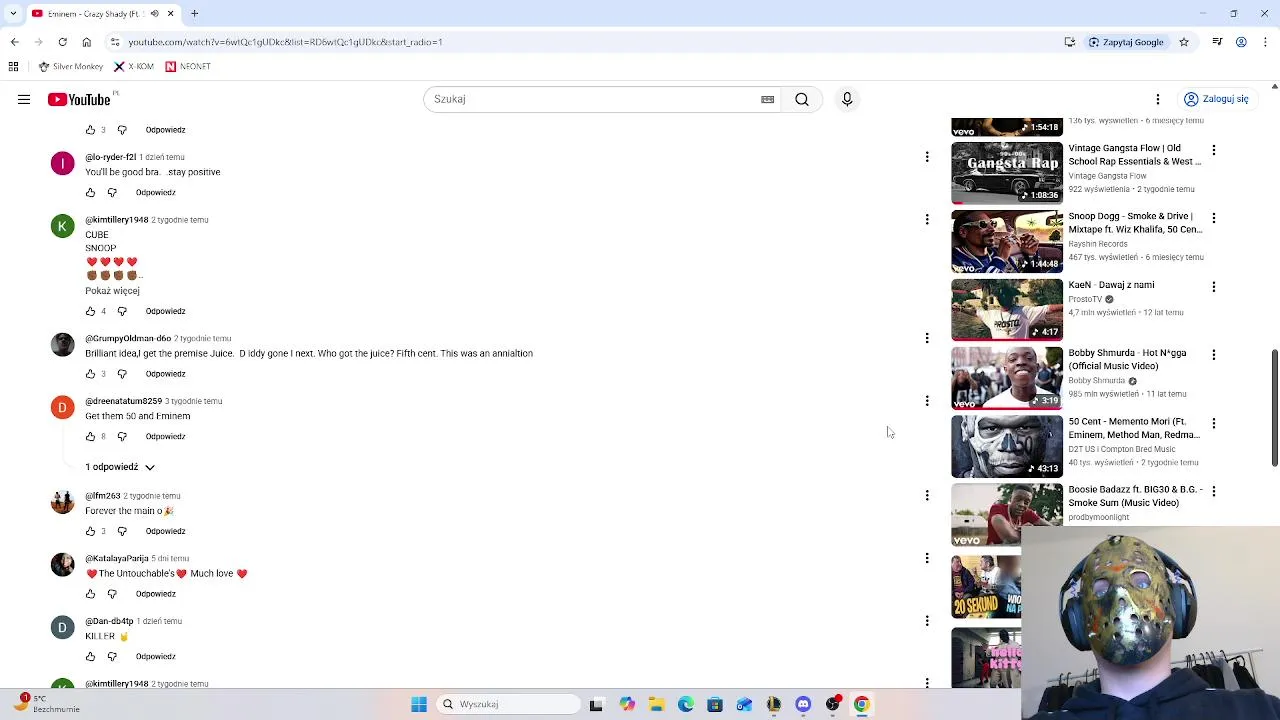Screen dimensions: 1280x720
Task: Open more options for Bobby Shmurda video
Action: [x=1214, y=355]
